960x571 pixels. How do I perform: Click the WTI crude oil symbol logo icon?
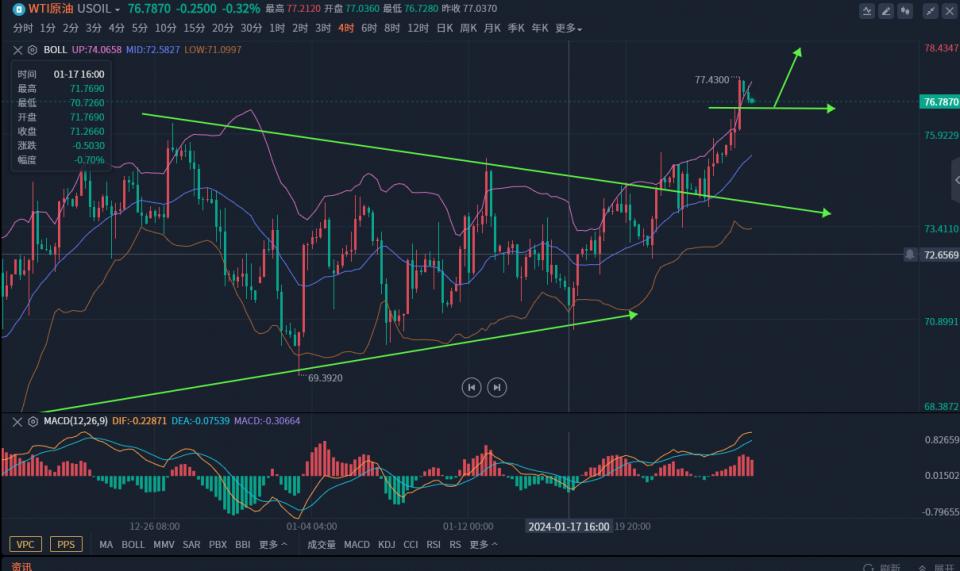pyautogui.click(x=18, y=9)
